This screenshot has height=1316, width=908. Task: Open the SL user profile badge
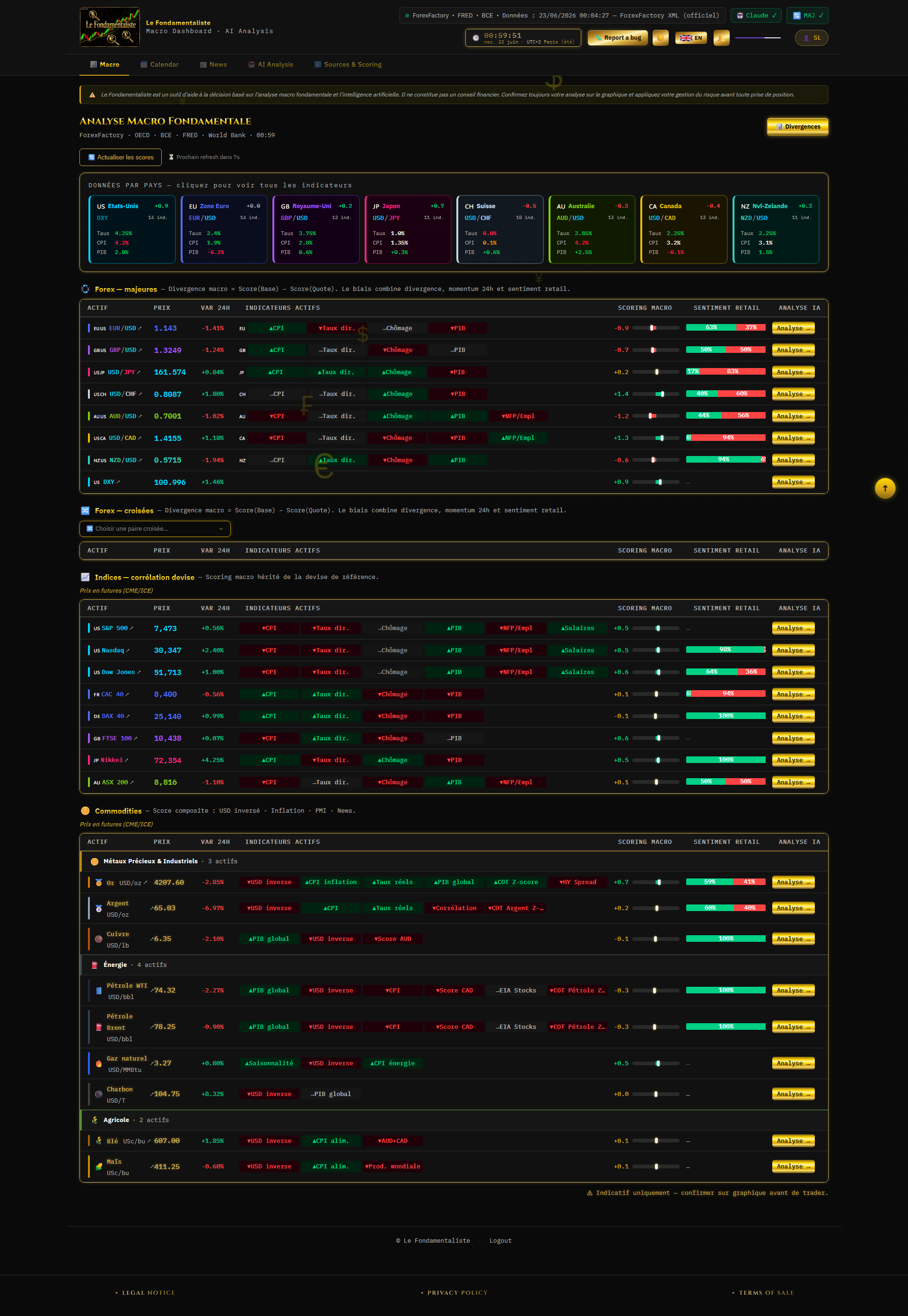(x=811, y=37)
